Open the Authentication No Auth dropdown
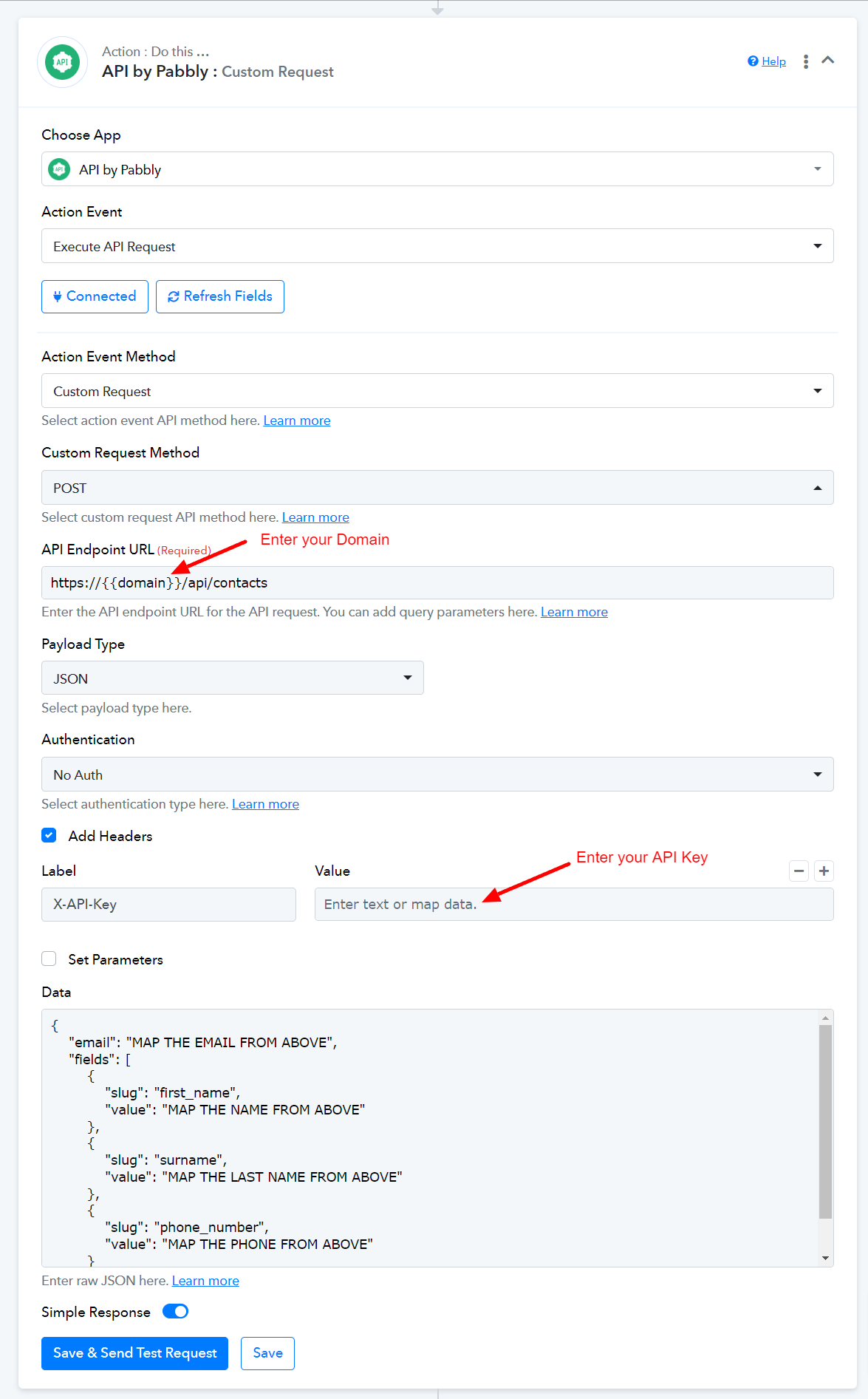The width and height of the screenshot is (868, 1399). click(437, 775)
